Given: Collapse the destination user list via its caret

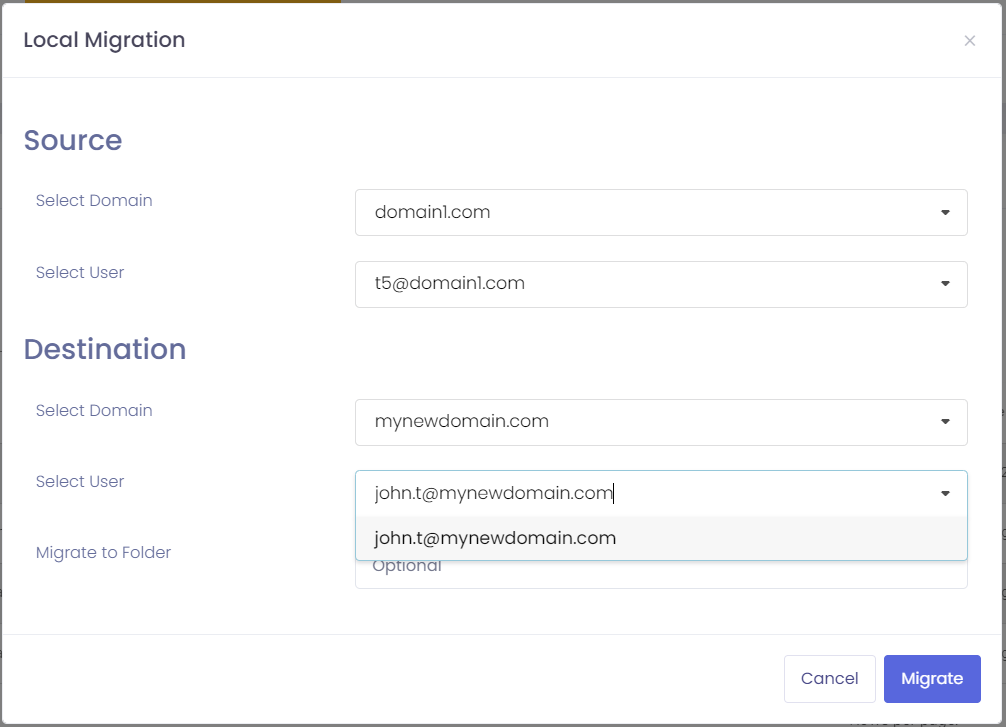Looking at the screenshot, I should coord(944,492).
